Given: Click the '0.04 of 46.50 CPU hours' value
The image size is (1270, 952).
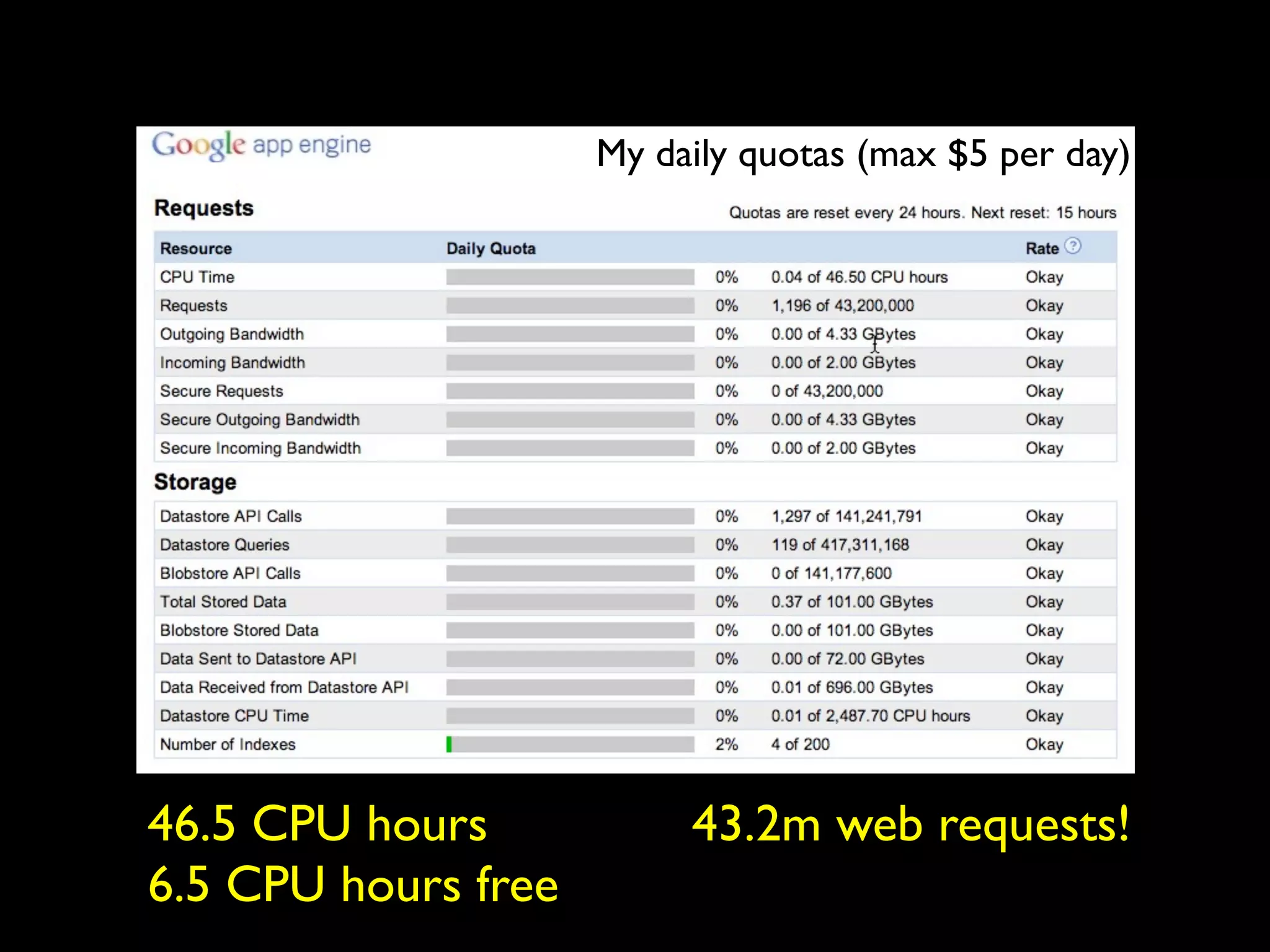Looking at the screenshot, I should click(x=859, y=277).
